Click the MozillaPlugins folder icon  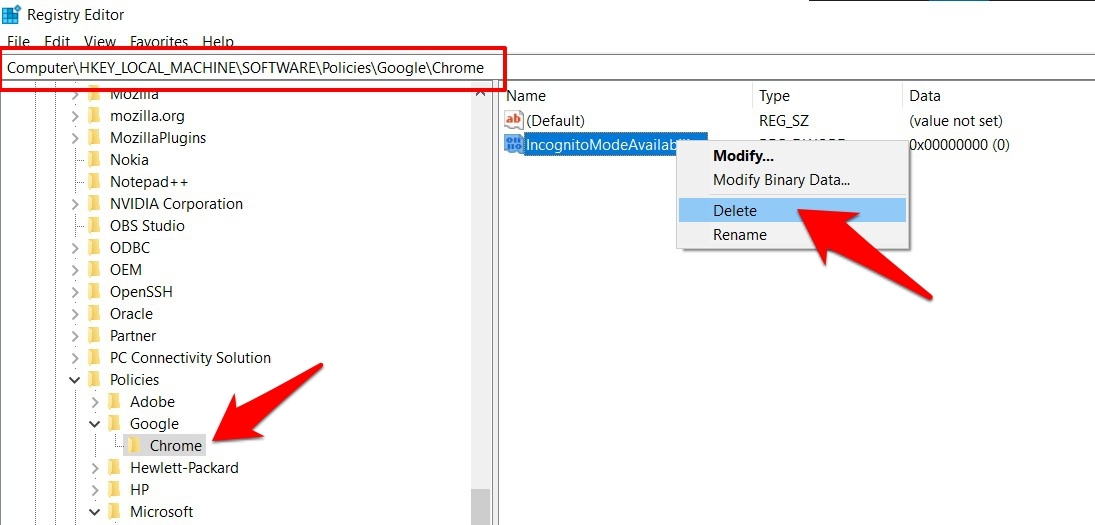tap(95, 138)
